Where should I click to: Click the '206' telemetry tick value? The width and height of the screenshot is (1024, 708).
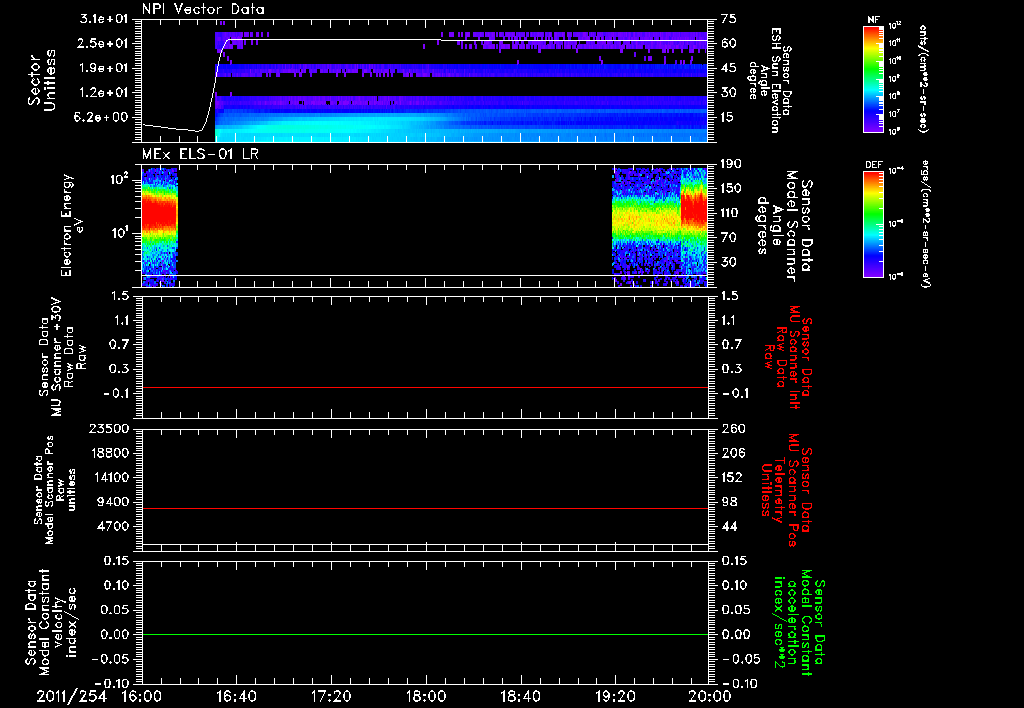[x=731, y=453]
